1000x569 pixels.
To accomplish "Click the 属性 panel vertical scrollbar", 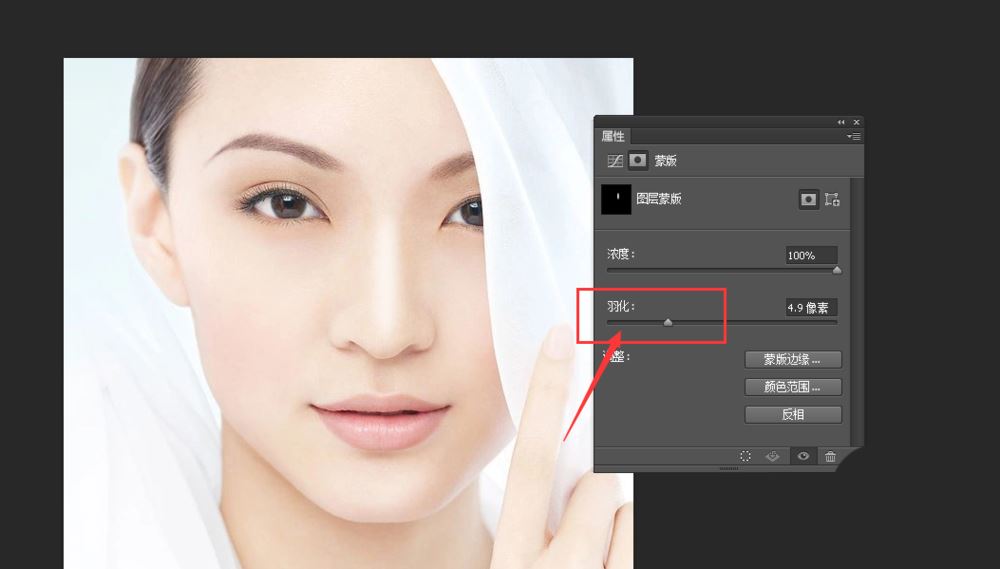I will pyautogui.click(x=856, y=311).
